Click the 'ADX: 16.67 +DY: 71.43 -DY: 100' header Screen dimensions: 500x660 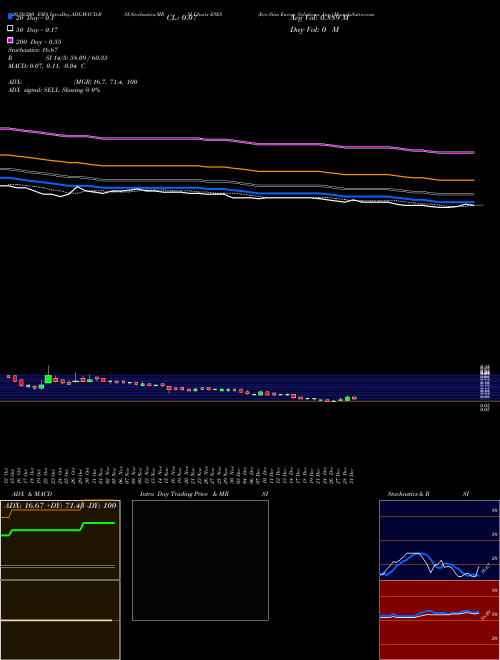[x=60, y=505]
